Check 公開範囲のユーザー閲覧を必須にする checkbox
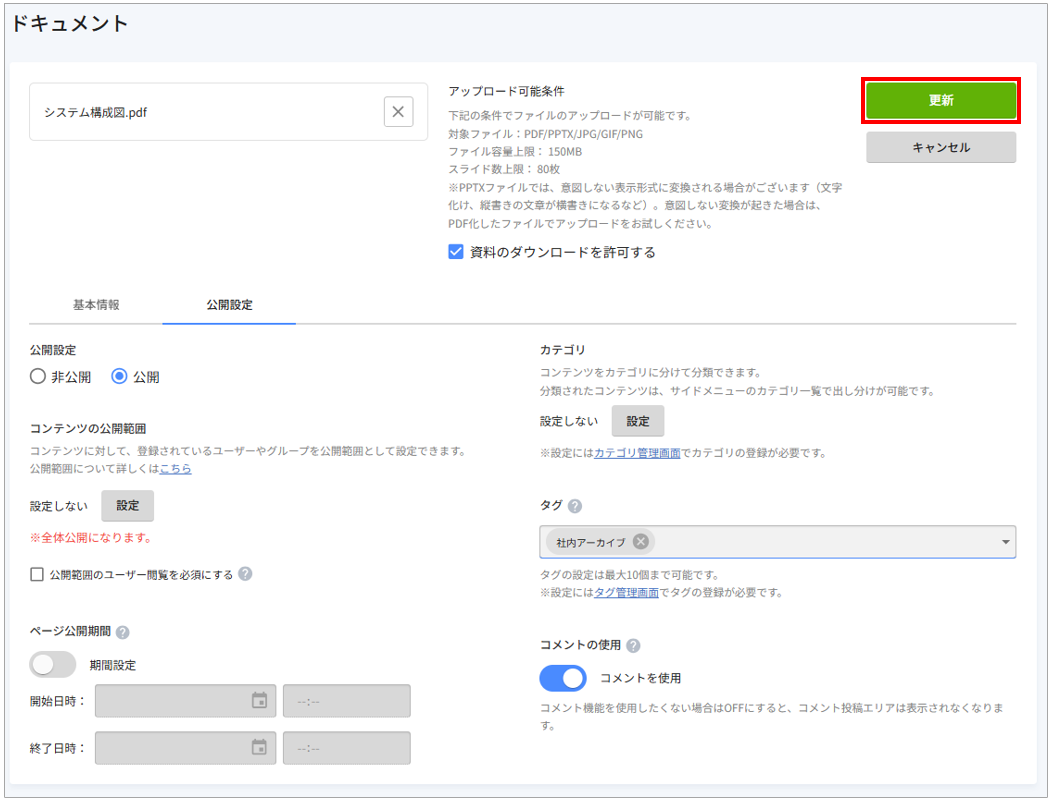 [x=37, y=574]
